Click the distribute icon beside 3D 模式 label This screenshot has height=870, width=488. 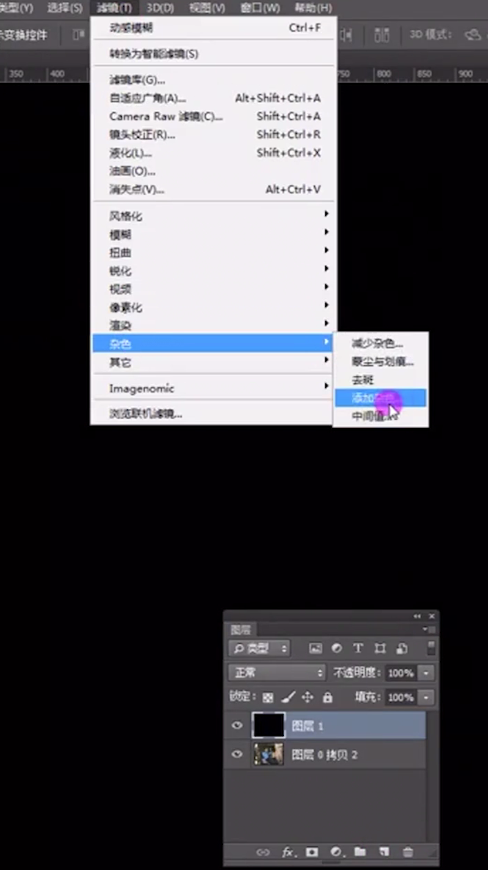tap(382, 35)
